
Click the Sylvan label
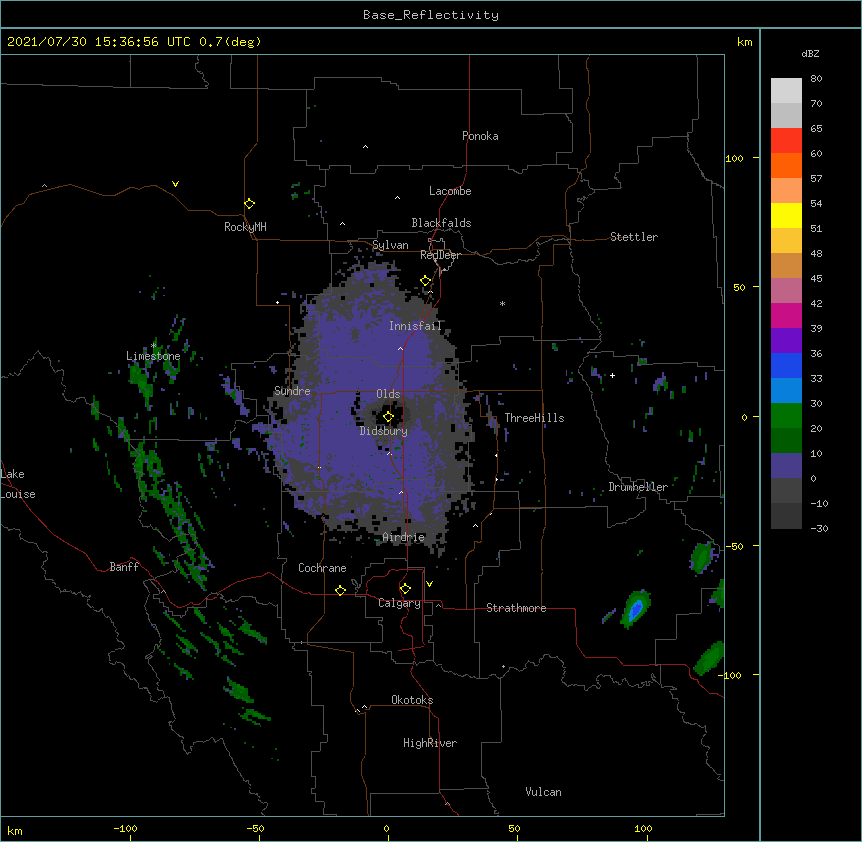click(390, 245)
